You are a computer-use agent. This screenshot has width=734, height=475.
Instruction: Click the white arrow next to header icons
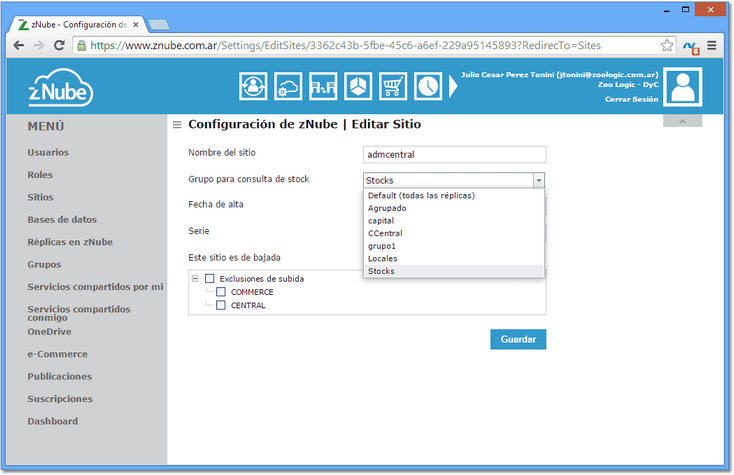453,86
